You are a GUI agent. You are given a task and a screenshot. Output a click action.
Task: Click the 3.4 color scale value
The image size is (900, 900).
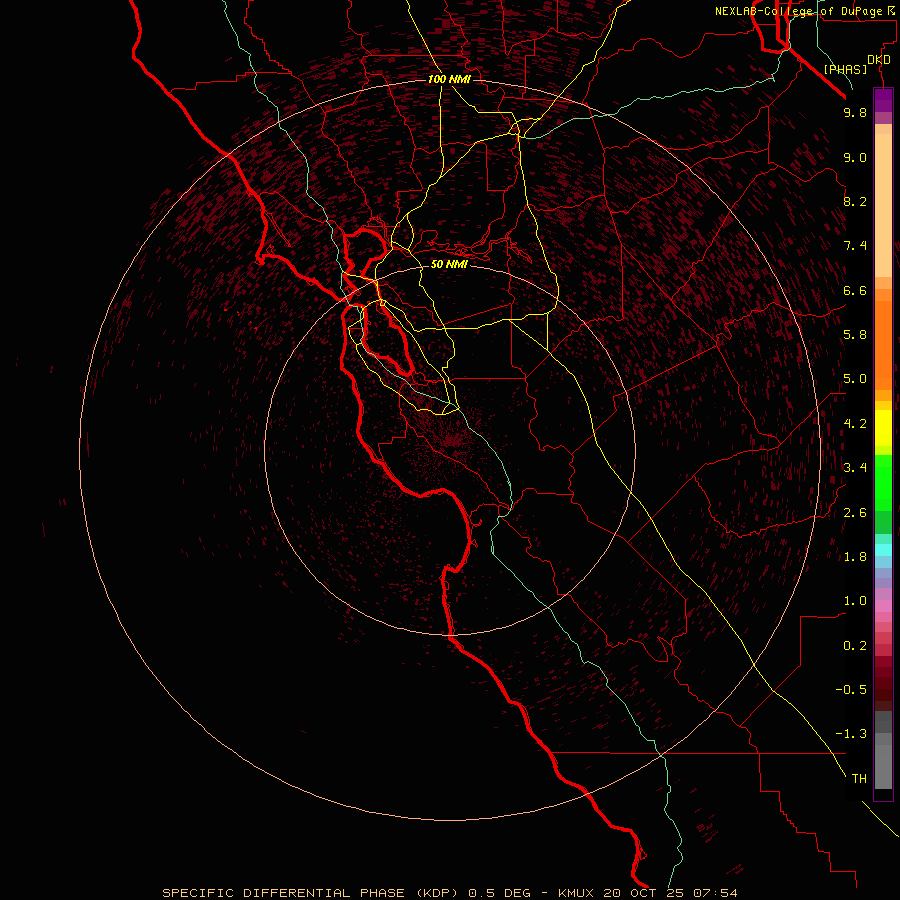(855, 467)
